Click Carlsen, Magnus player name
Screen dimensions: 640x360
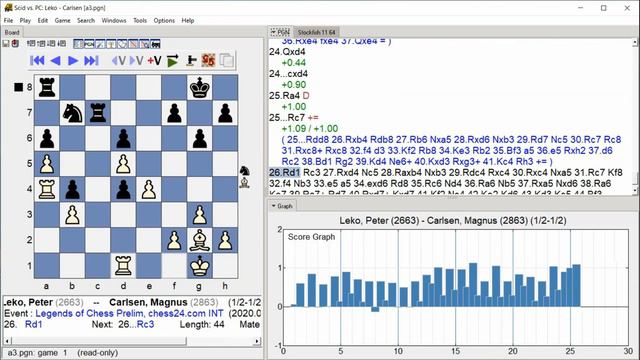tap(148, 302)
